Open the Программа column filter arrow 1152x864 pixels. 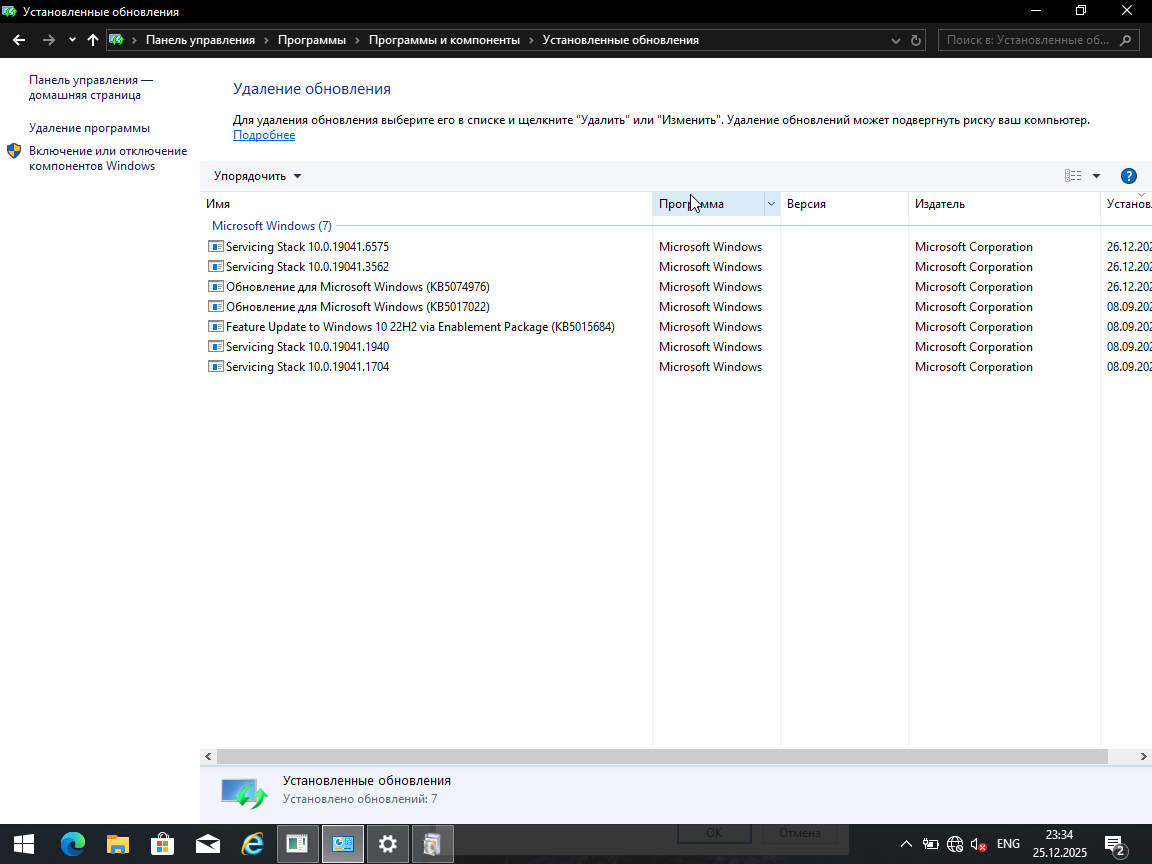[x=770, y=203]
